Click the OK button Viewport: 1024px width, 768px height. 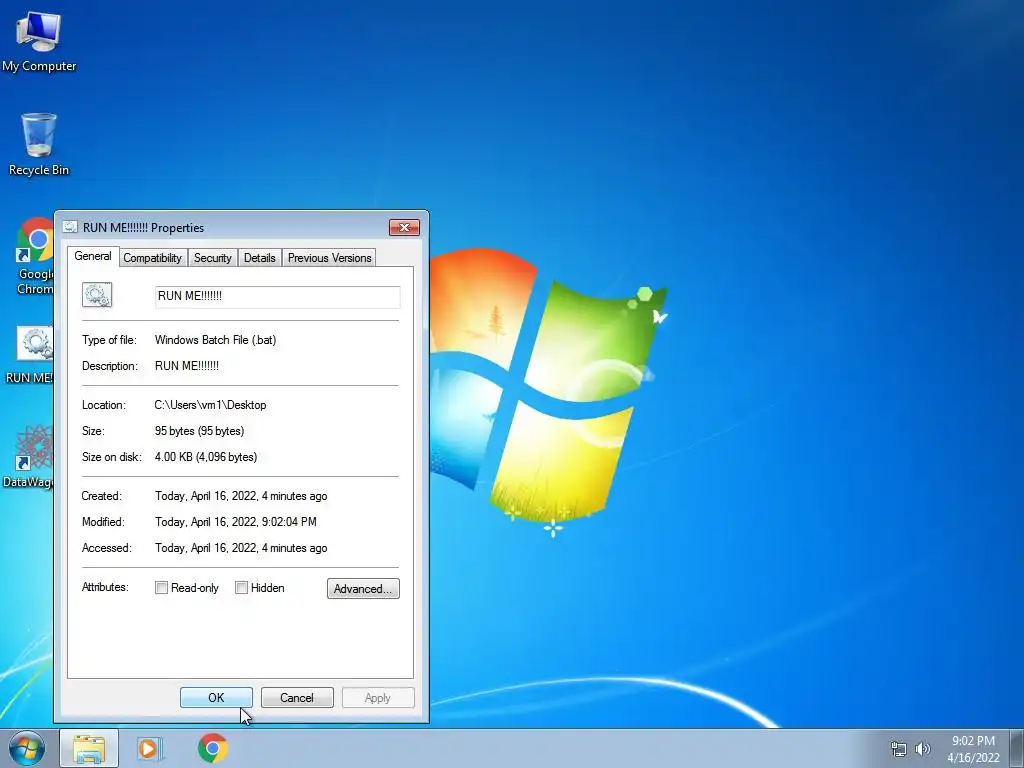[x=216, y=697]
